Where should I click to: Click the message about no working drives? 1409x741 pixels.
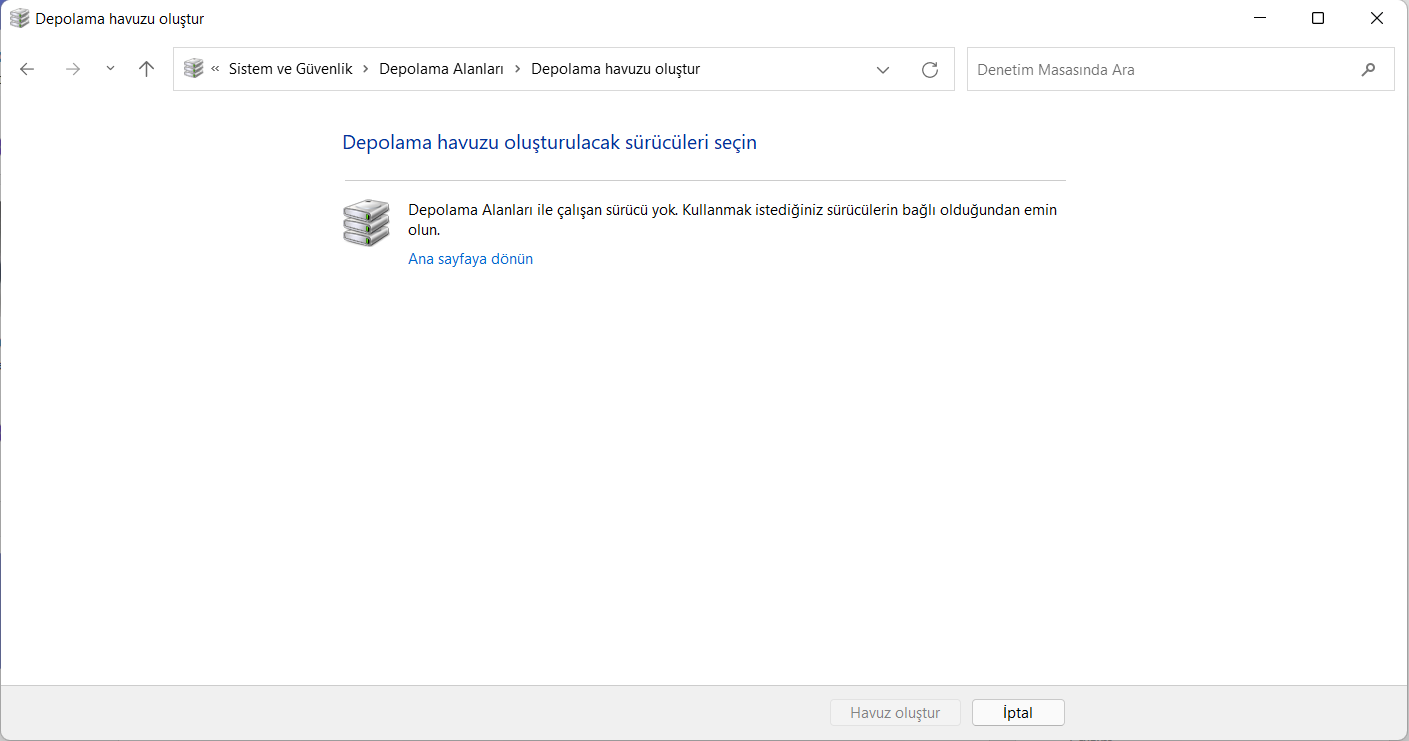[733, 220]
